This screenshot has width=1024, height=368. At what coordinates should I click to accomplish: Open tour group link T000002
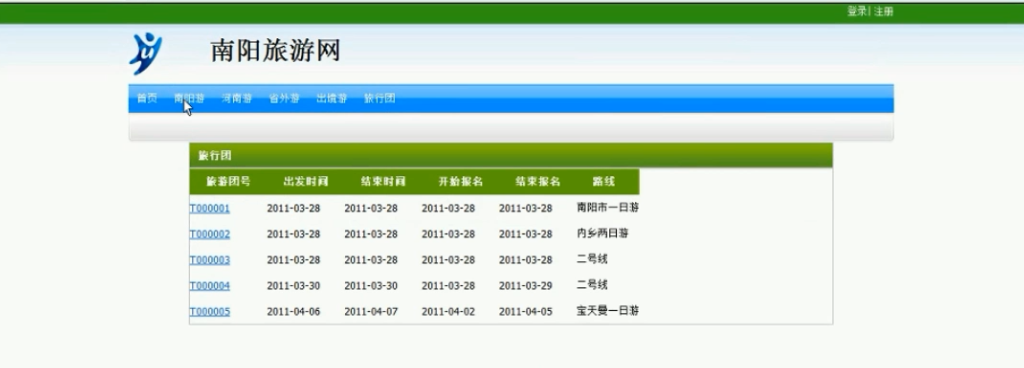[210, 234]
